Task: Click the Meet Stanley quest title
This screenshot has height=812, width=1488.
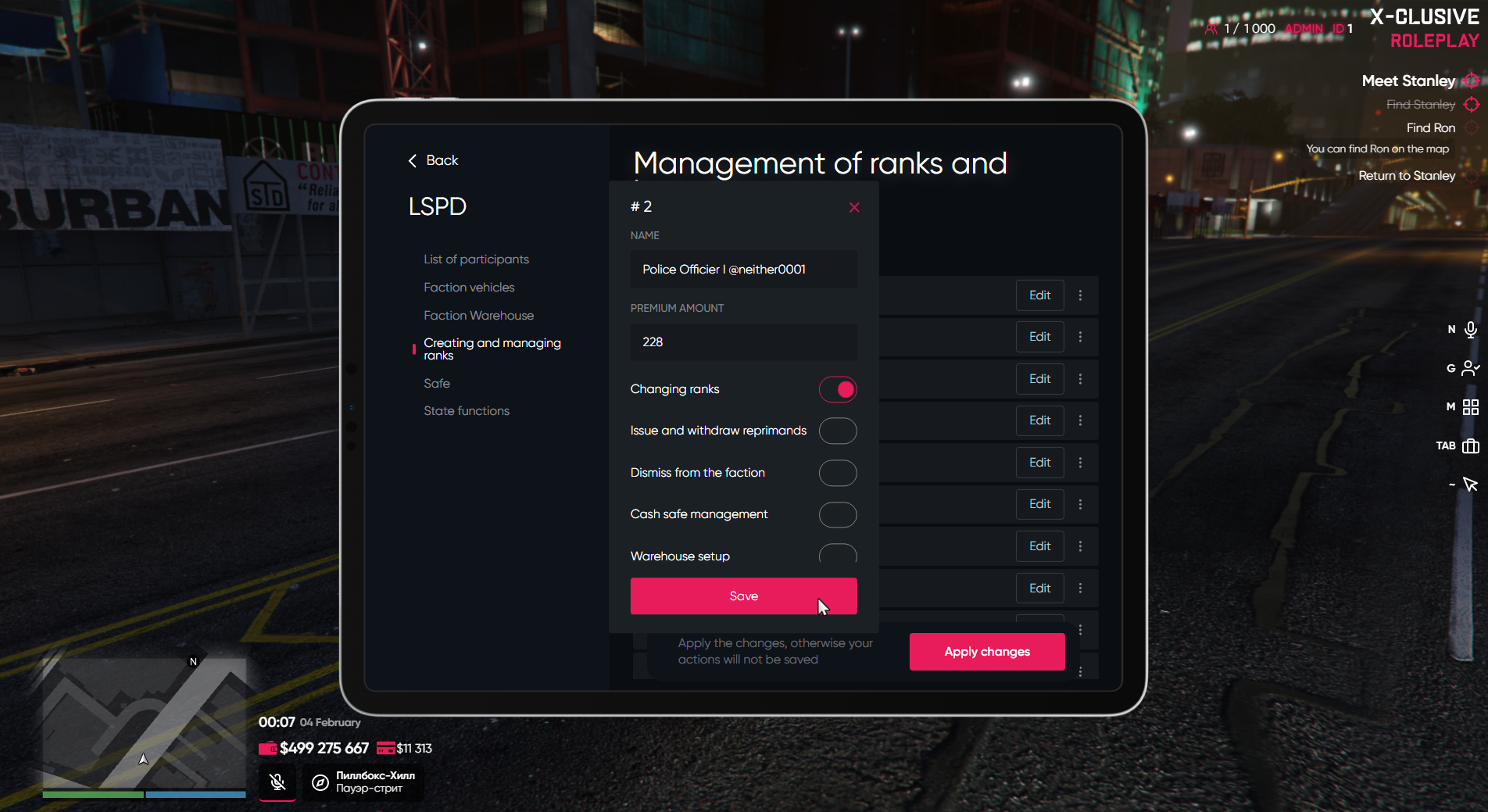Action: [x=1408, y=80]
